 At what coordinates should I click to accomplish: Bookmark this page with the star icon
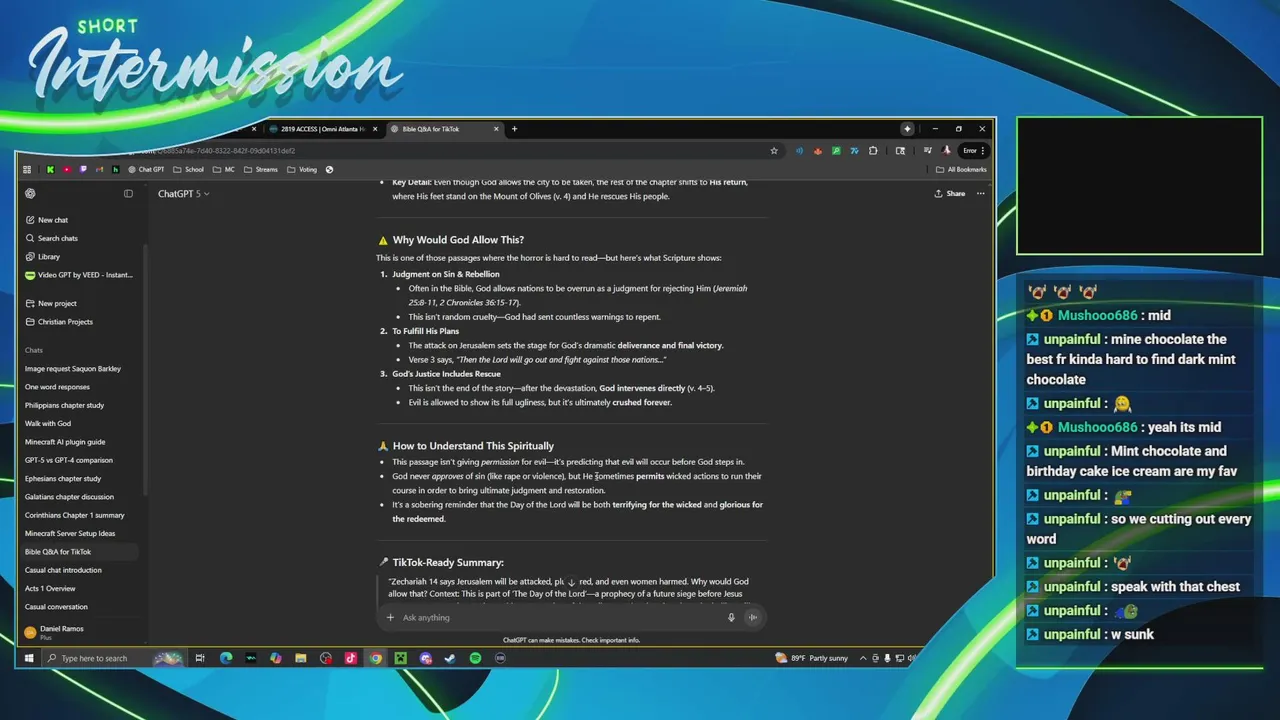(774, 151)
